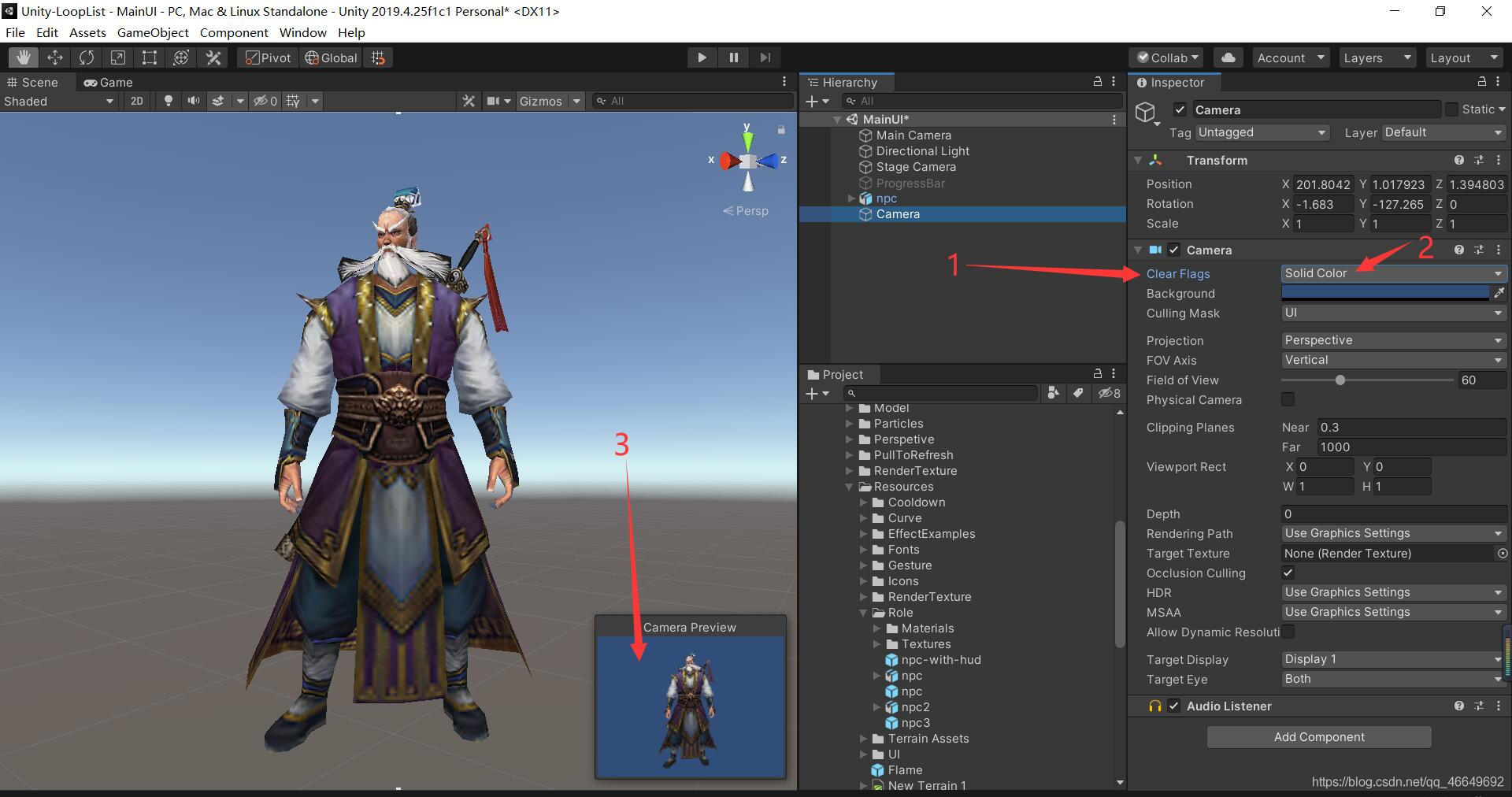Open the cloud services icon
Viewport: 1512px width, 797px height.
(1228, 57)
